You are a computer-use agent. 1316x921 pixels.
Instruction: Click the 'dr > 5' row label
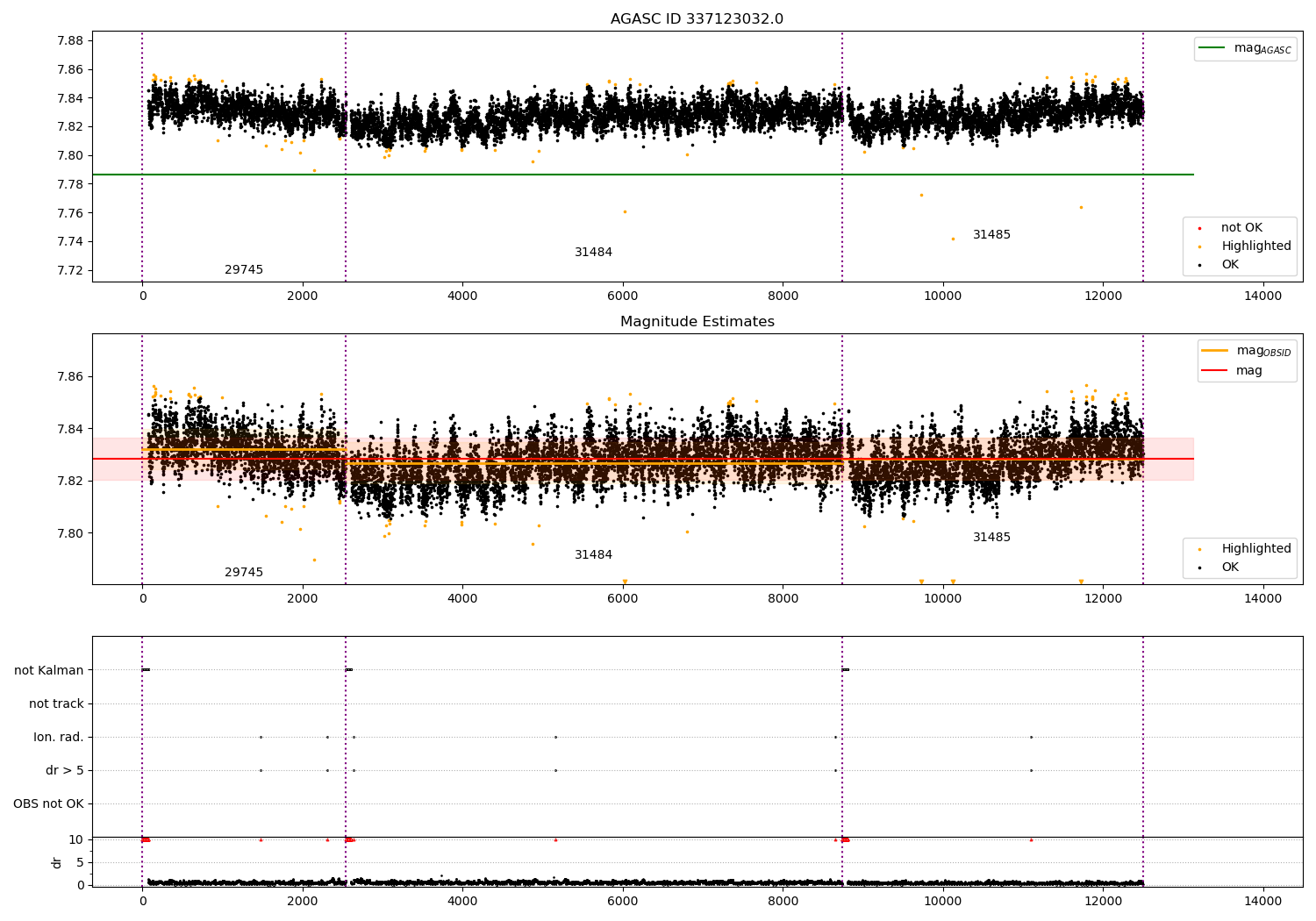[64, 771]
